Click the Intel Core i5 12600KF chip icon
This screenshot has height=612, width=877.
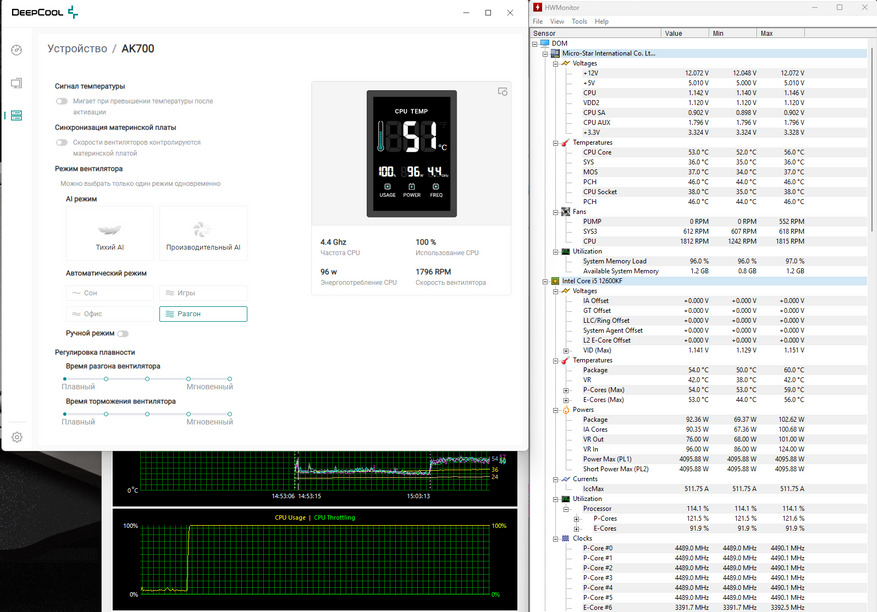(x=555, y=281)
